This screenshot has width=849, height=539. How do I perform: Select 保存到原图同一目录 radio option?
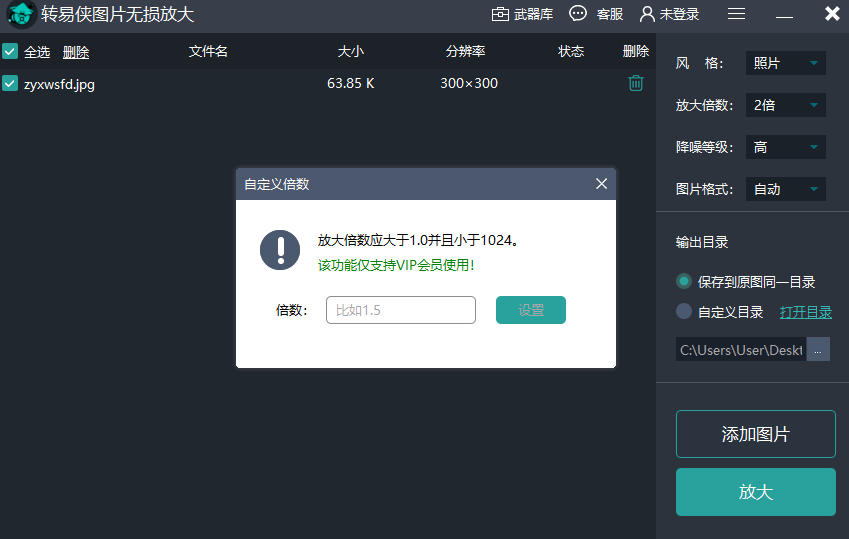click(x=684, y=282)
